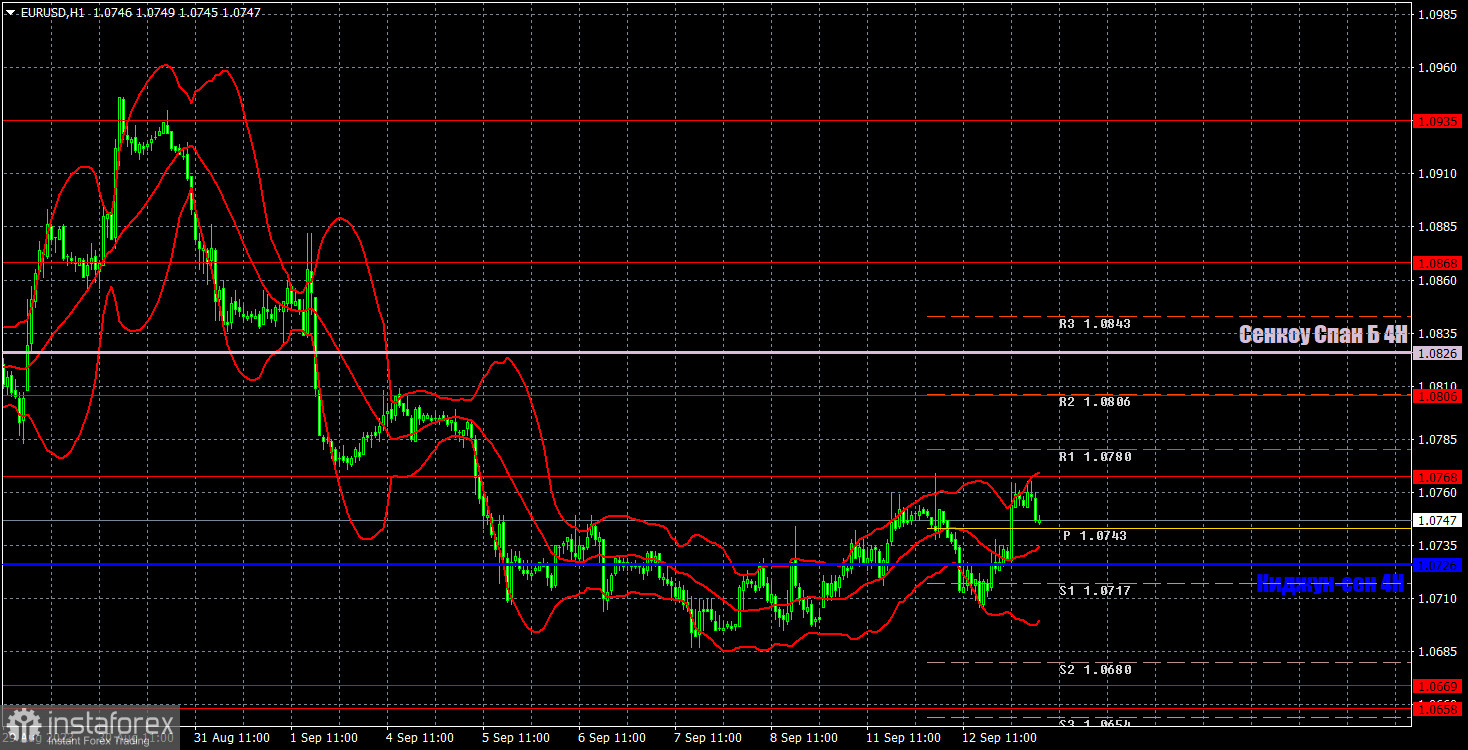
Task: Select the red 1.0868 level price tag
Action: coord(1439,263)
